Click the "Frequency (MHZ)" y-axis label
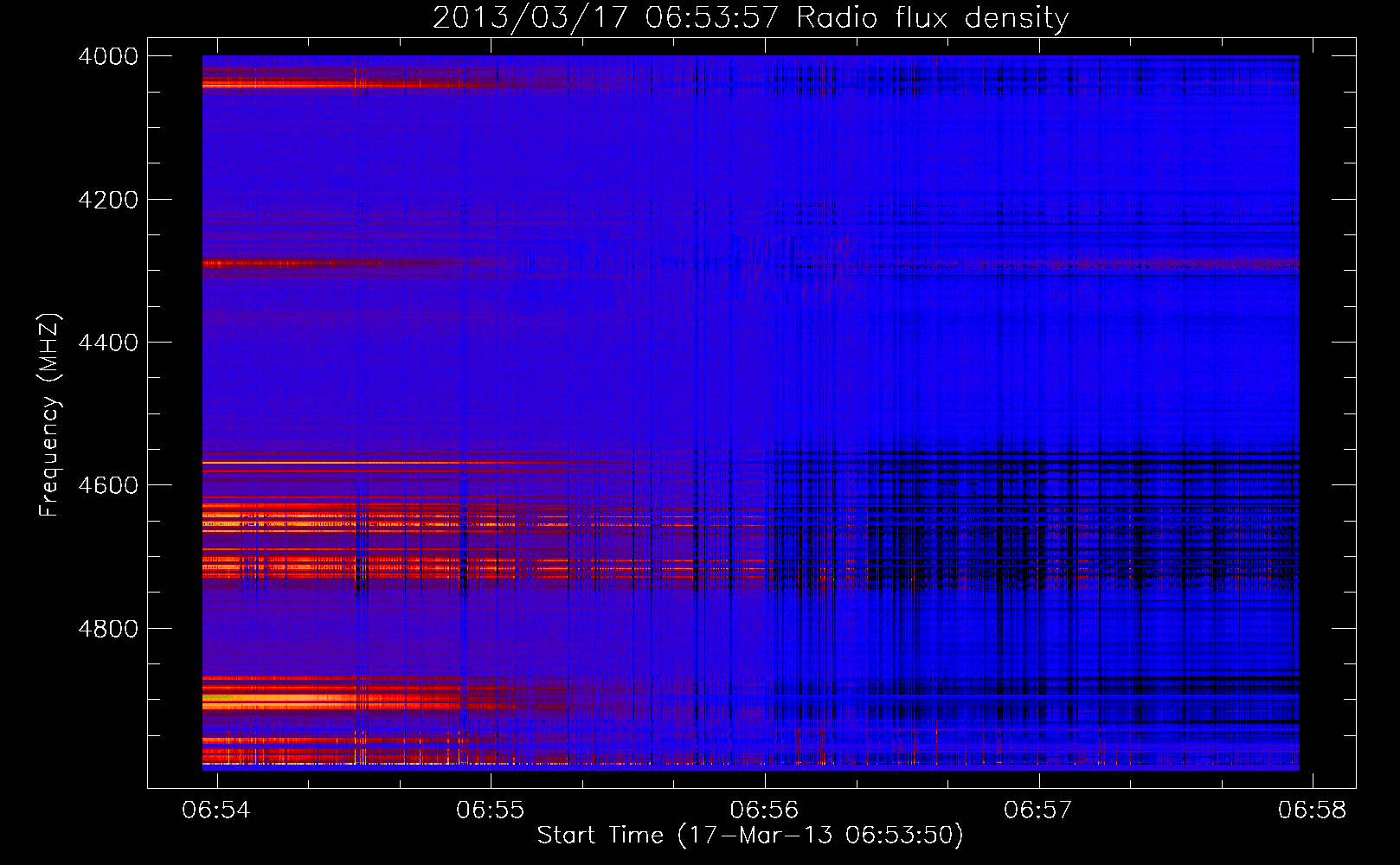 [49, 415]
